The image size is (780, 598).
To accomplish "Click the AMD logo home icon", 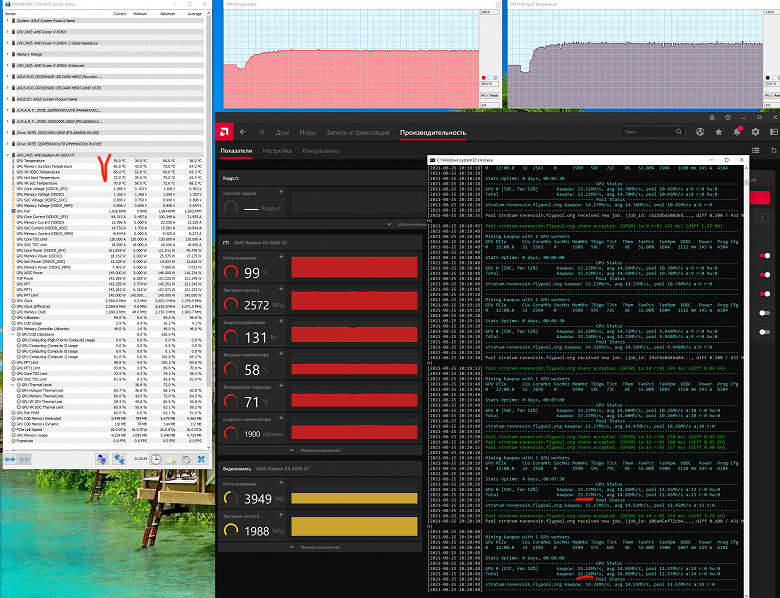I will [224, 132].
